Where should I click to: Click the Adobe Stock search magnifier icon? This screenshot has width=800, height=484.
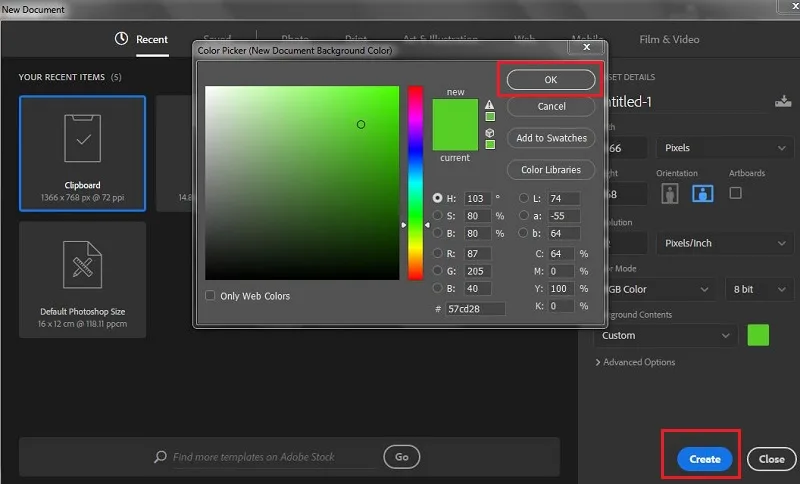(x=160, y=456)
